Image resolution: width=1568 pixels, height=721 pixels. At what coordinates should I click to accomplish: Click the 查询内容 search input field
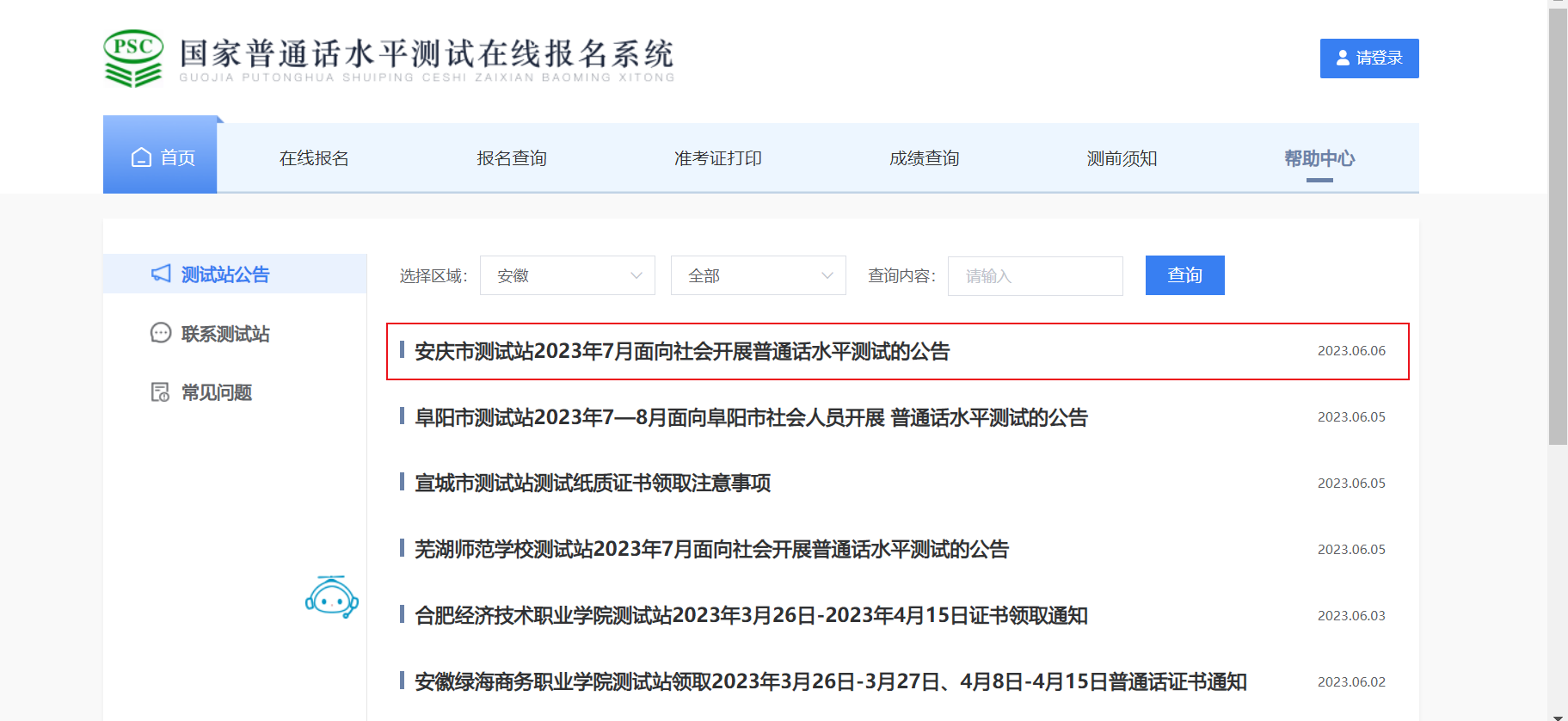[x=1035, y=276]
